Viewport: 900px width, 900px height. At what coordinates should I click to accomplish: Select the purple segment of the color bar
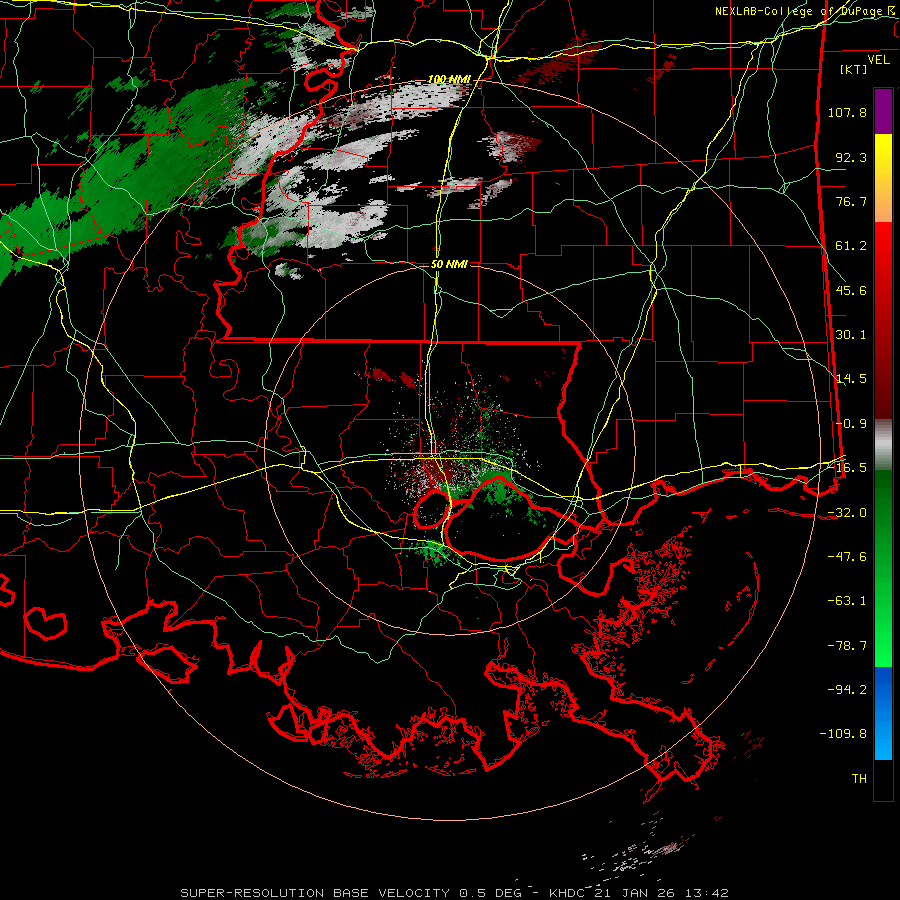pos(883,111)
